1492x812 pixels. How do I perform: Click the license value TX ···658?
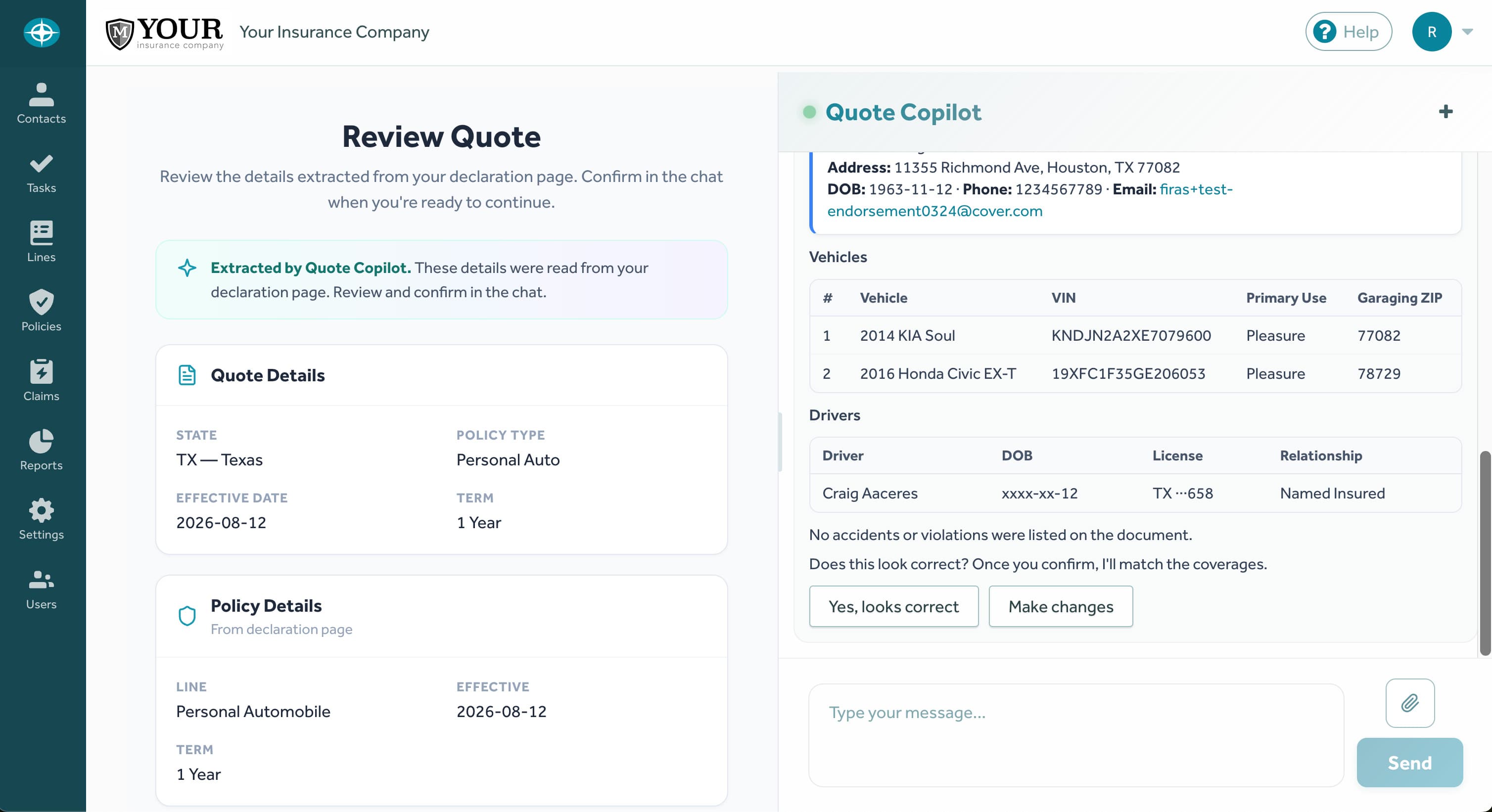(x=1182, y=494)
